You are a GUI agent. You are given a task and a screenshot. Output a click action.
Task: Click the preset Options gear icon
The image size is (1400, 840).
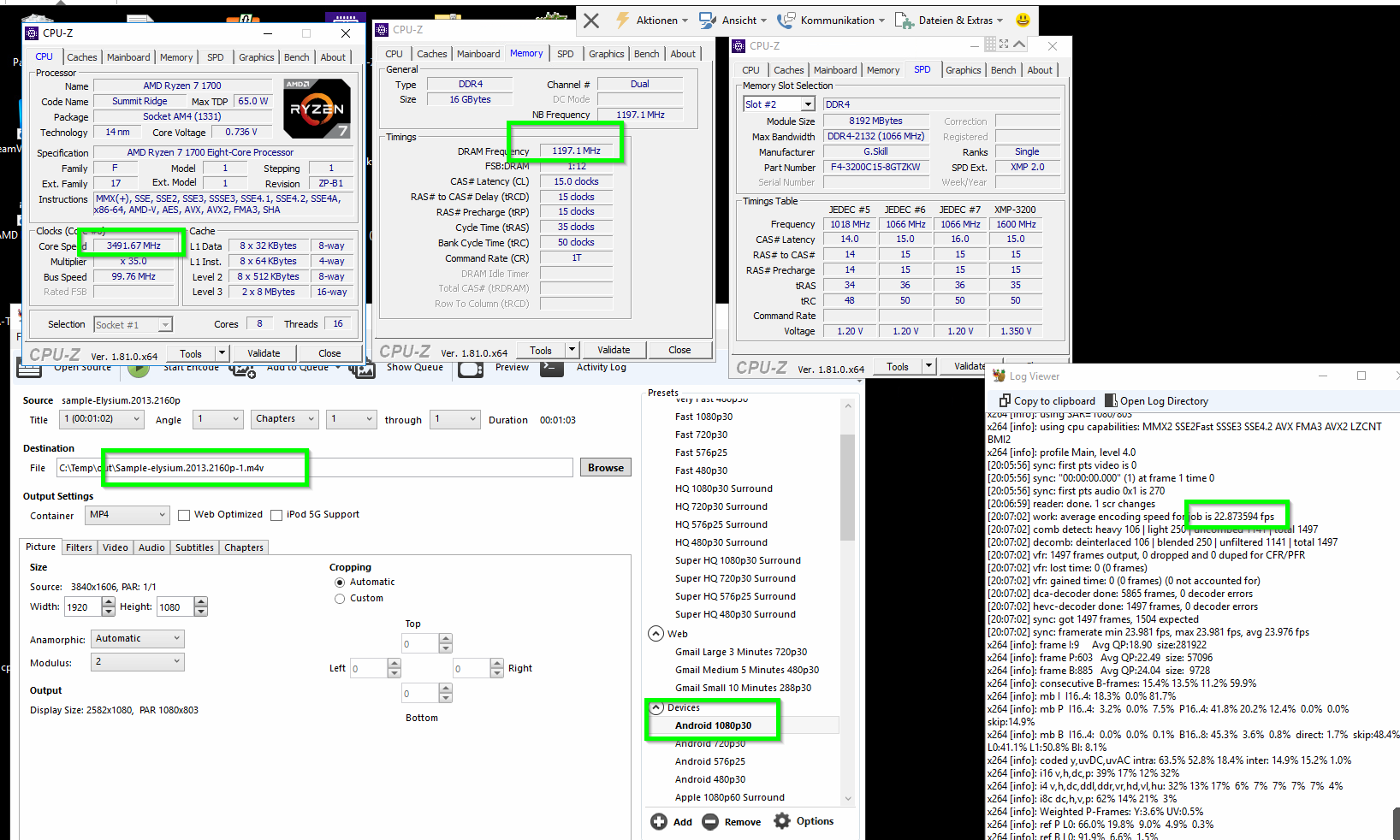pyautogui.click(x=782, y=821)
